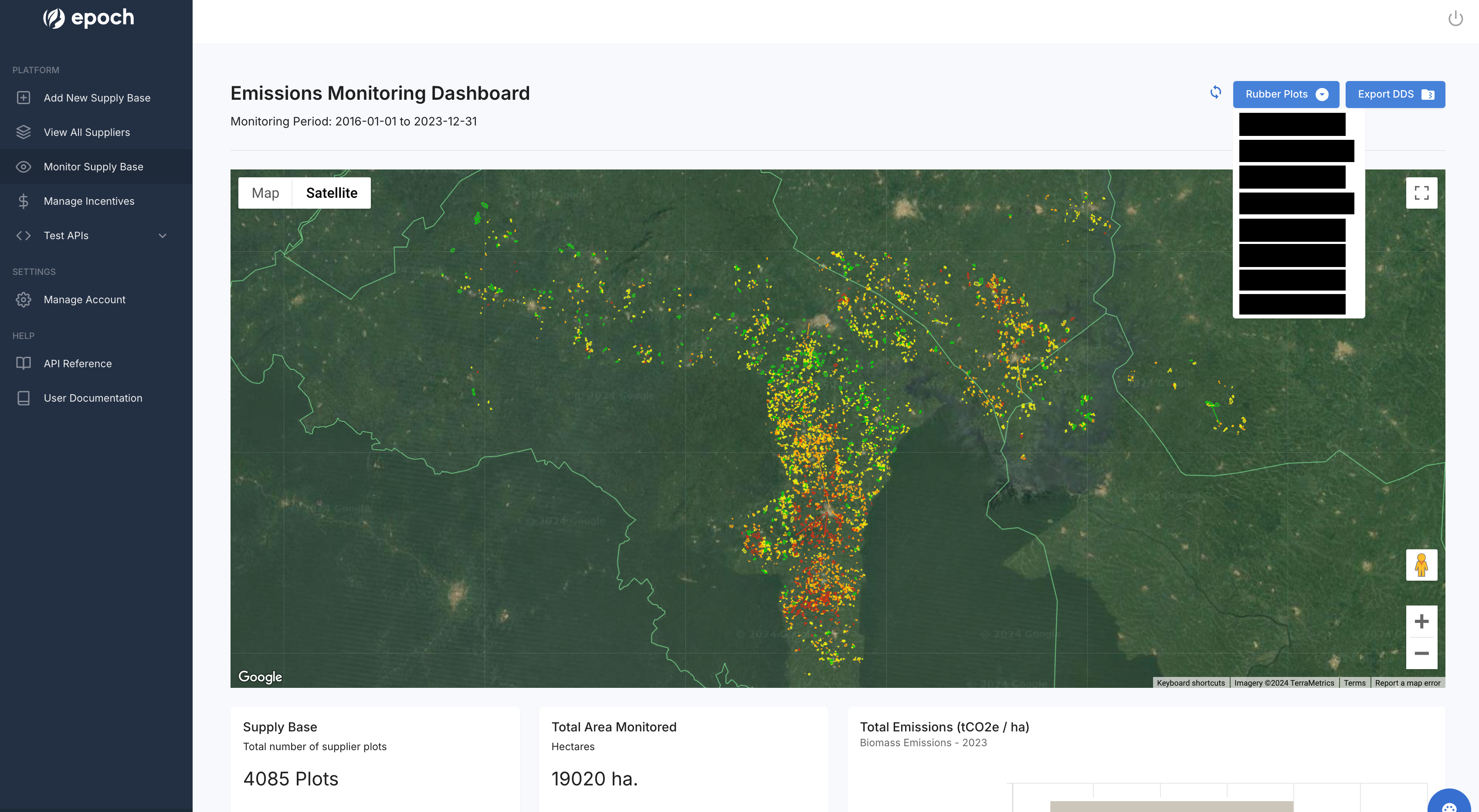This screenshot has width=1479, height=812.
Task: Toggle fullscreen map view
Action: coord(1421,193)
